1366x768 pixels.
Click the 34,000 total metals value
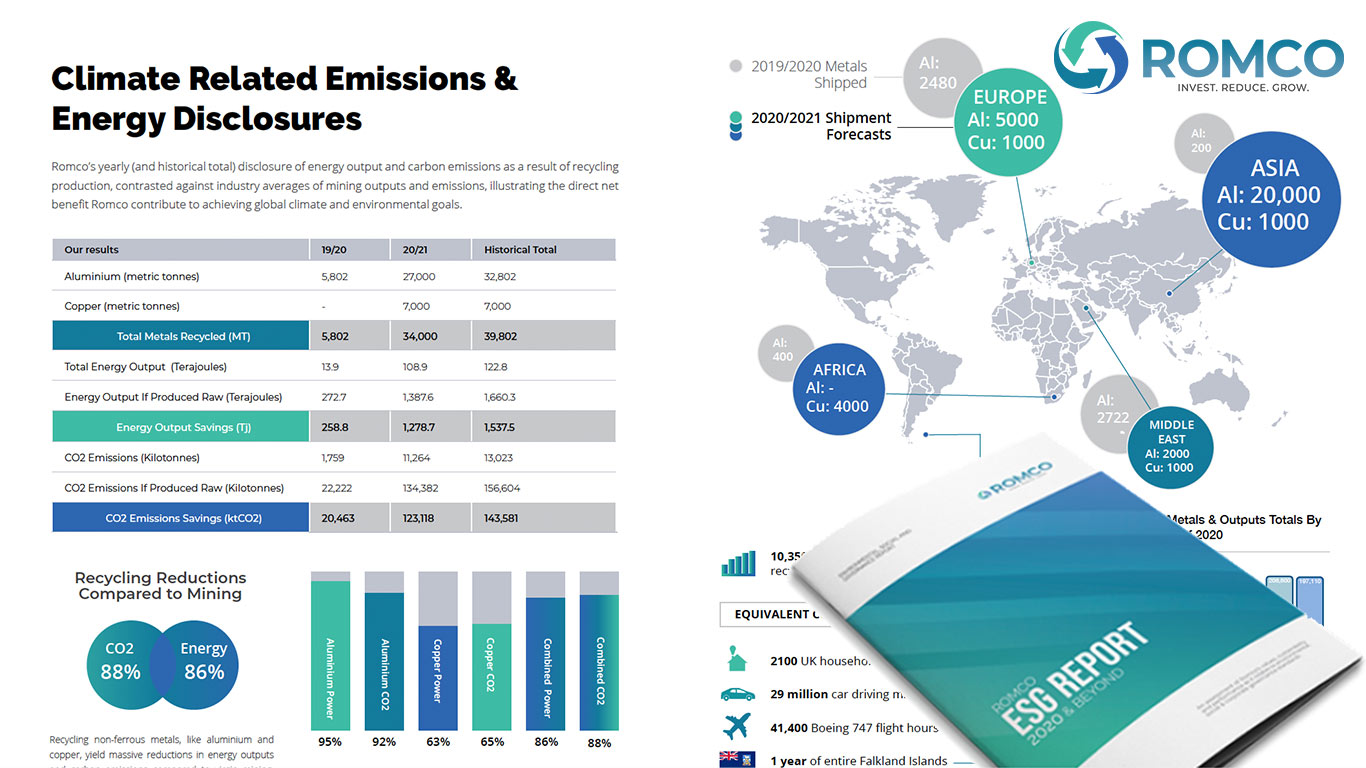[420, 336]
